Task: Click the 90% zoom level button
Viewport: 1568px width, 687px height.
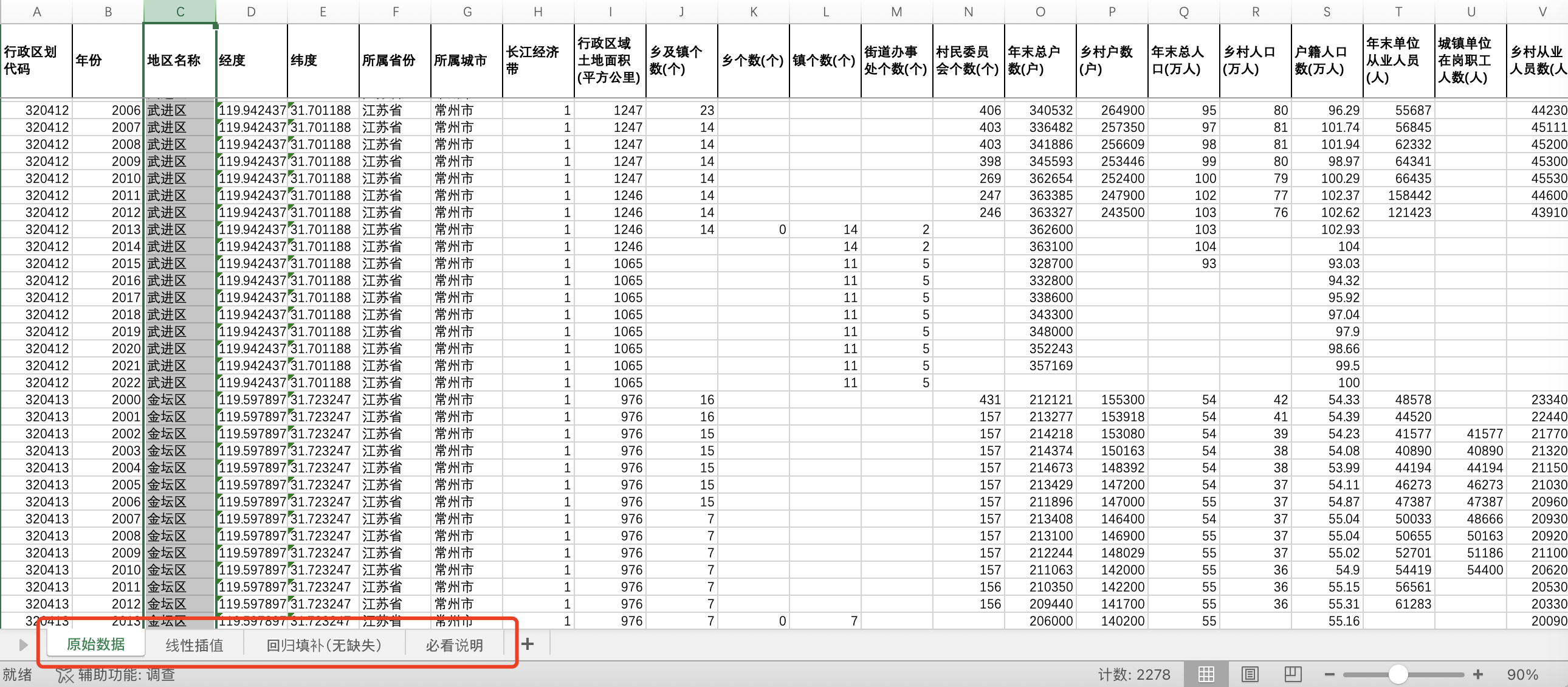Action: click(x=1522, y=675)
